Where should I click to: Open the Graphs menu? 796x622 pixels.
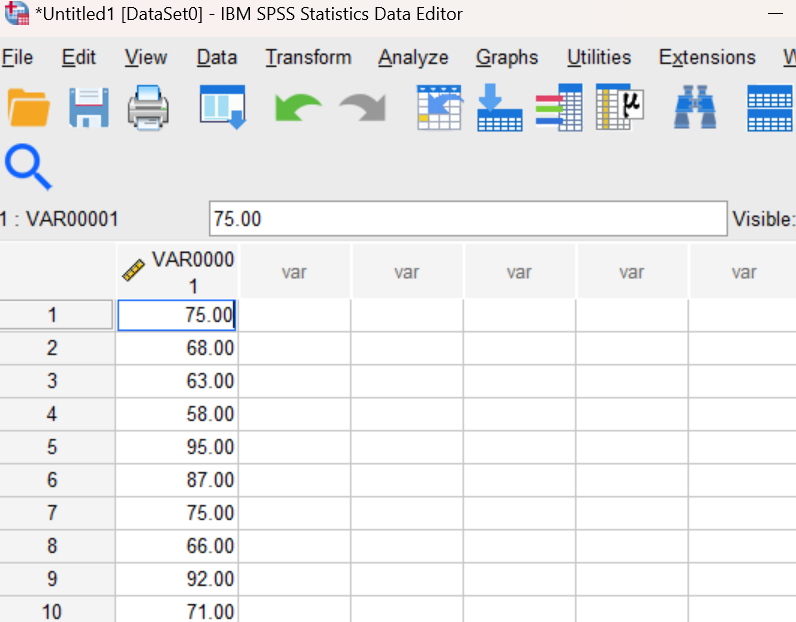(507, 57)
